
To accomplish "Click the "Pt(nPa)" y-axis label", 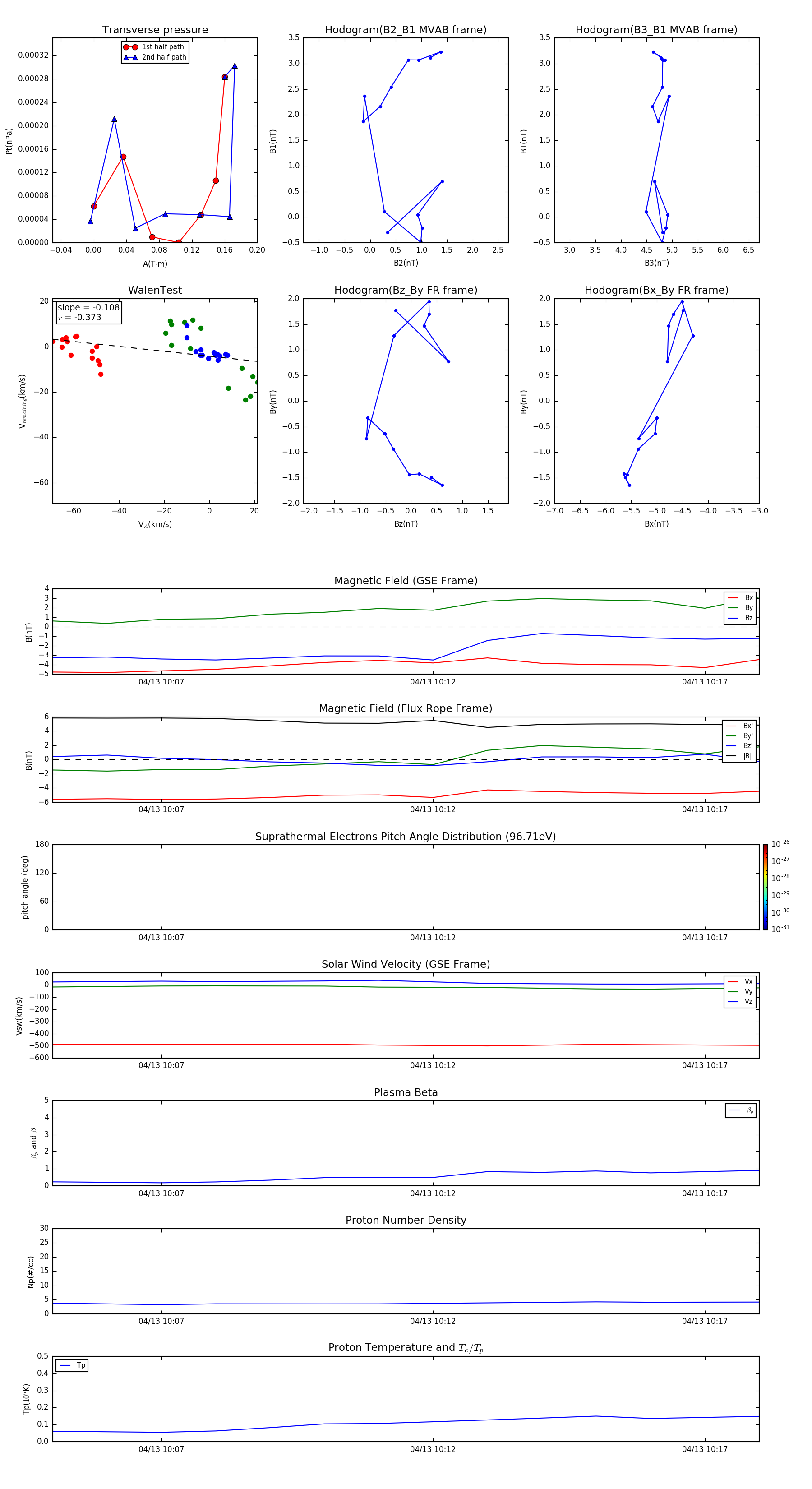I will tap(9, 141).
